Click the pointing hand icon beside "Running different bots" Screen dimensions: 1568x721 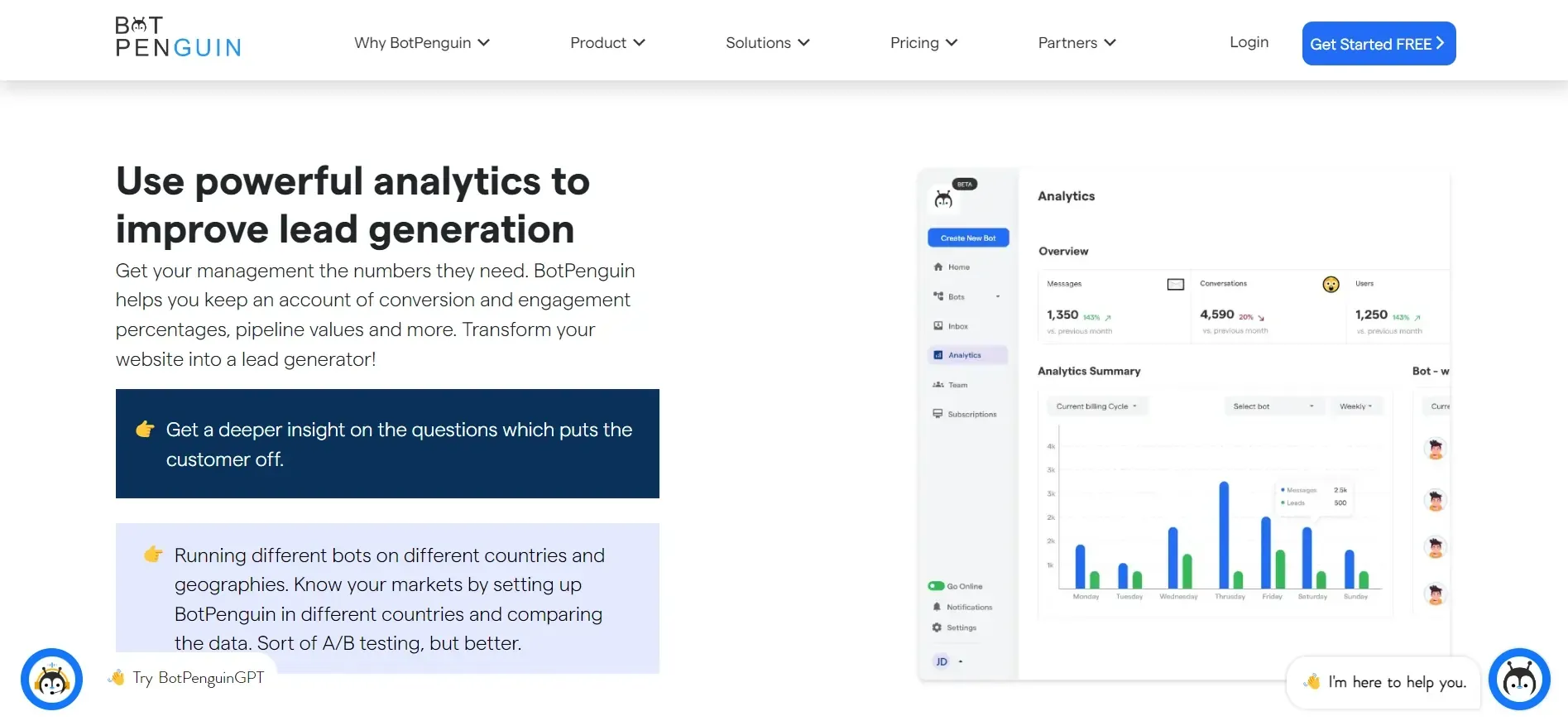click(153, 555)
